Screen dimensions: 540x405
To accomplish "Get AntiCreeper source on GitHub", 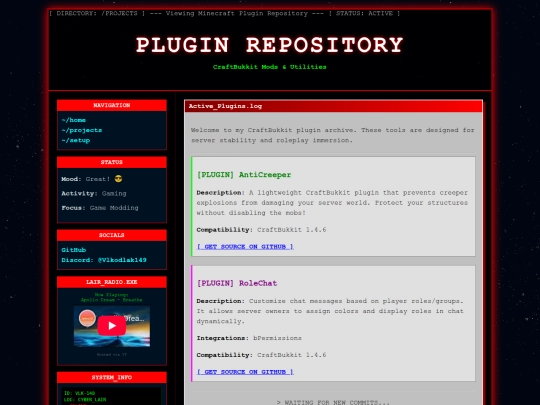I will pos(245,247).
